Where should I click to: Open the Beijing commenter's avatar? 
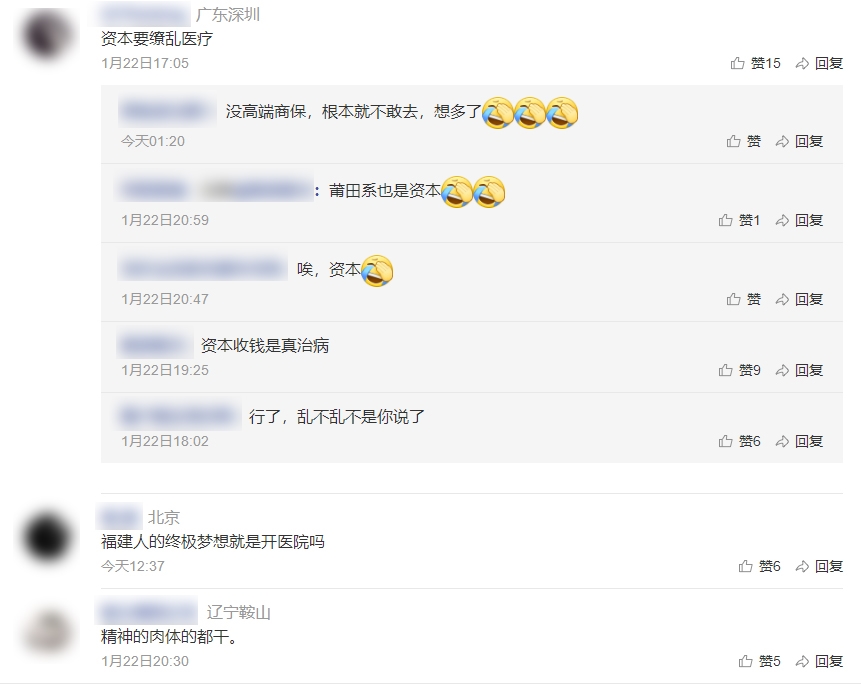47,537
